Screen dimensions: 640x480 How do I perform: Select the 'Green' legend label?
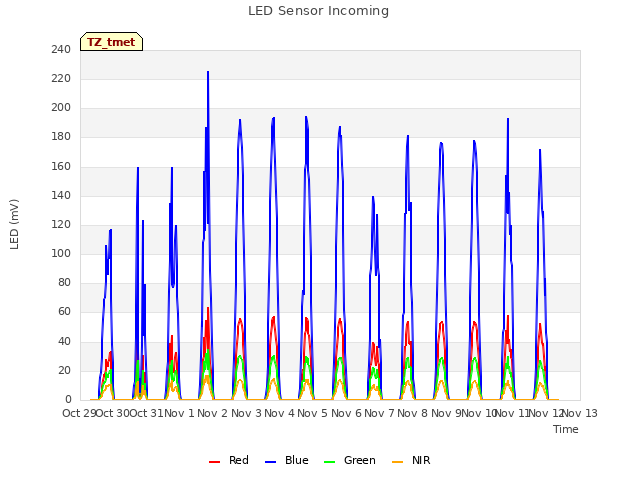(x=360, y=460)
